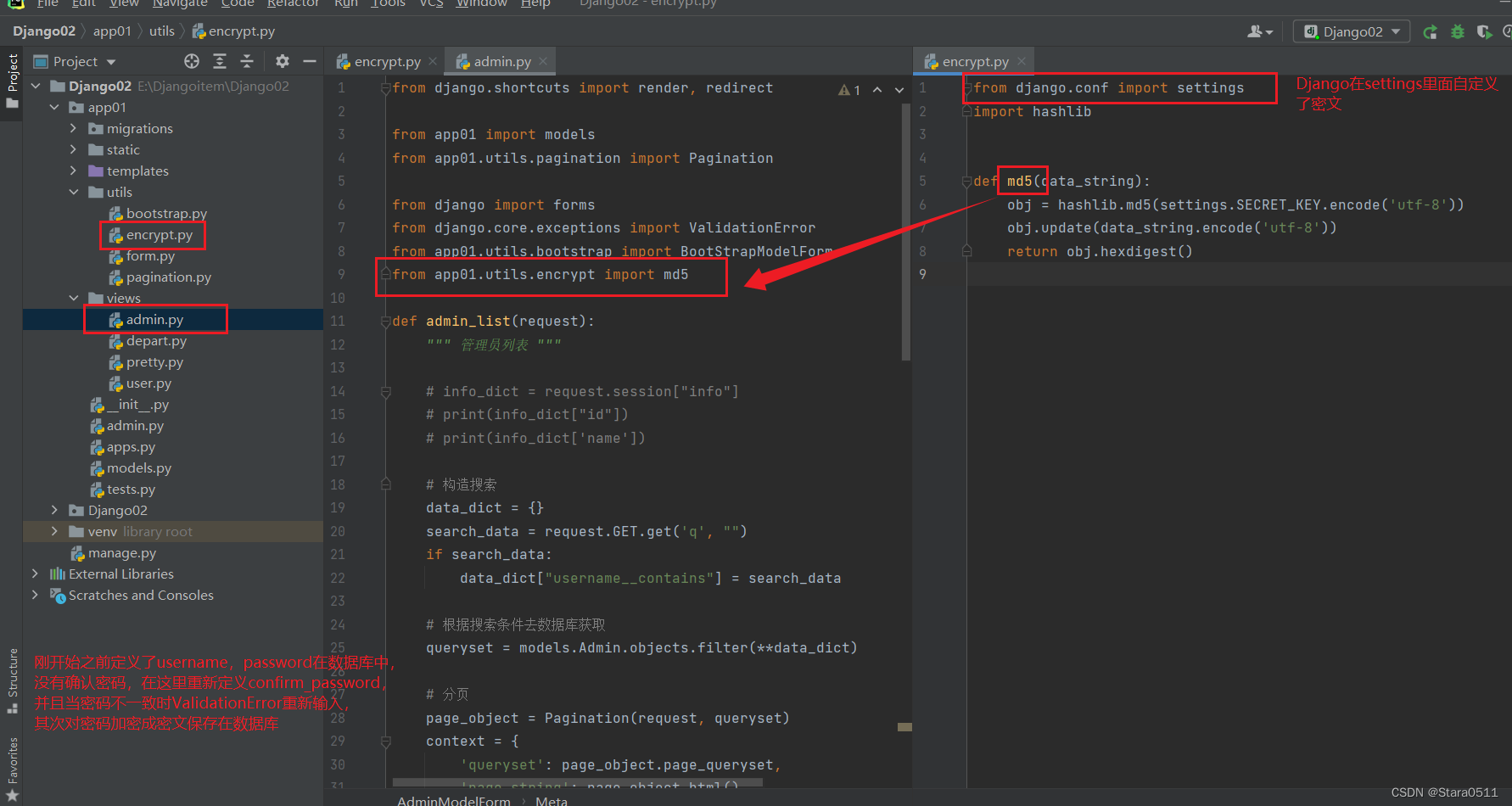Expand External Libraries node

[35, 574]
